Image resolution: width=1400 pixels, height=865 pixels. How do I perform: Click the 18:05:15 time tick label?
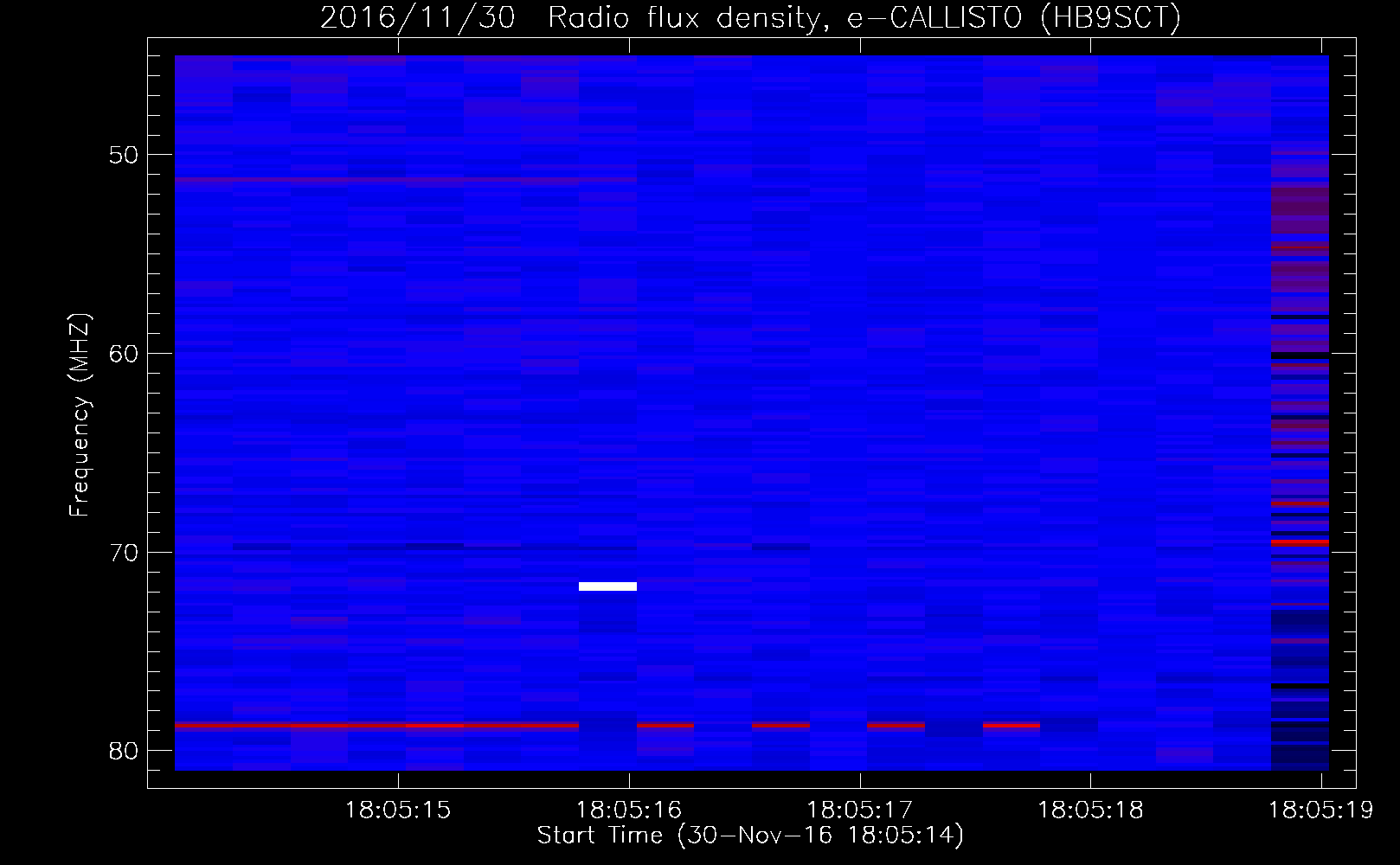pos(398,811)
